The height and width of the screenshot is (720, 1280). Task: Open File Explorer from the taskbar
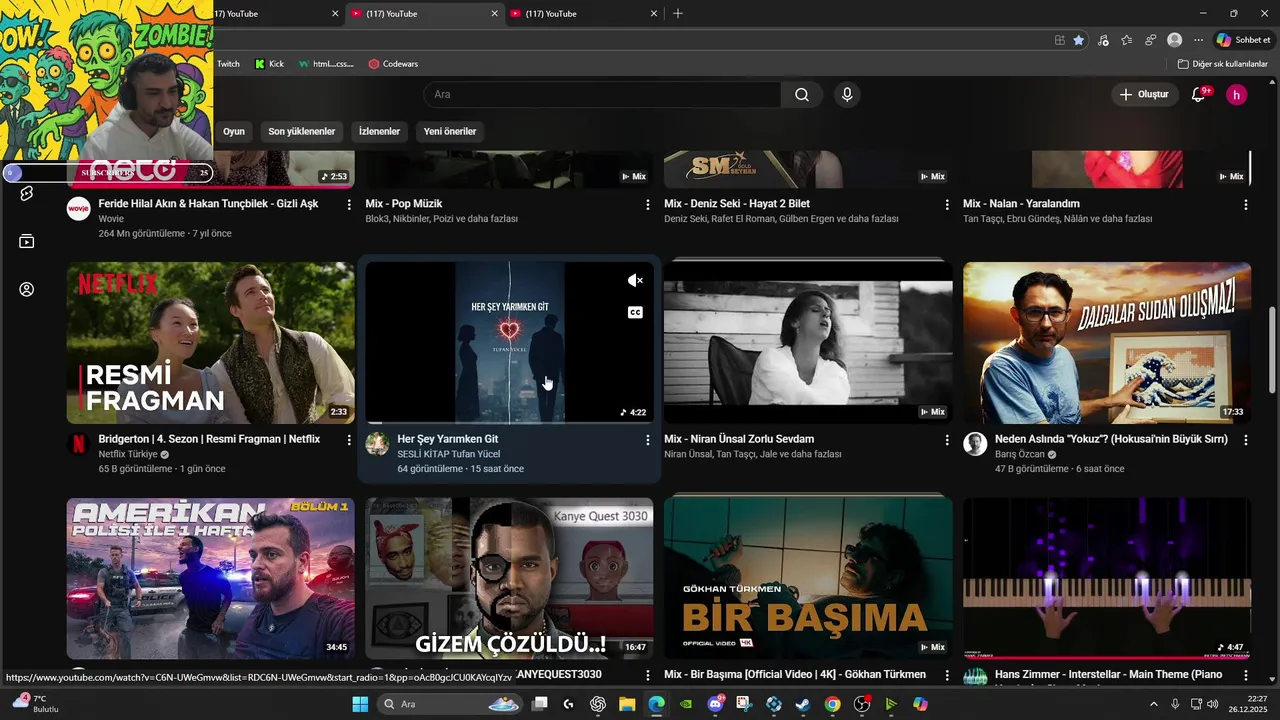tap(627, 704)
